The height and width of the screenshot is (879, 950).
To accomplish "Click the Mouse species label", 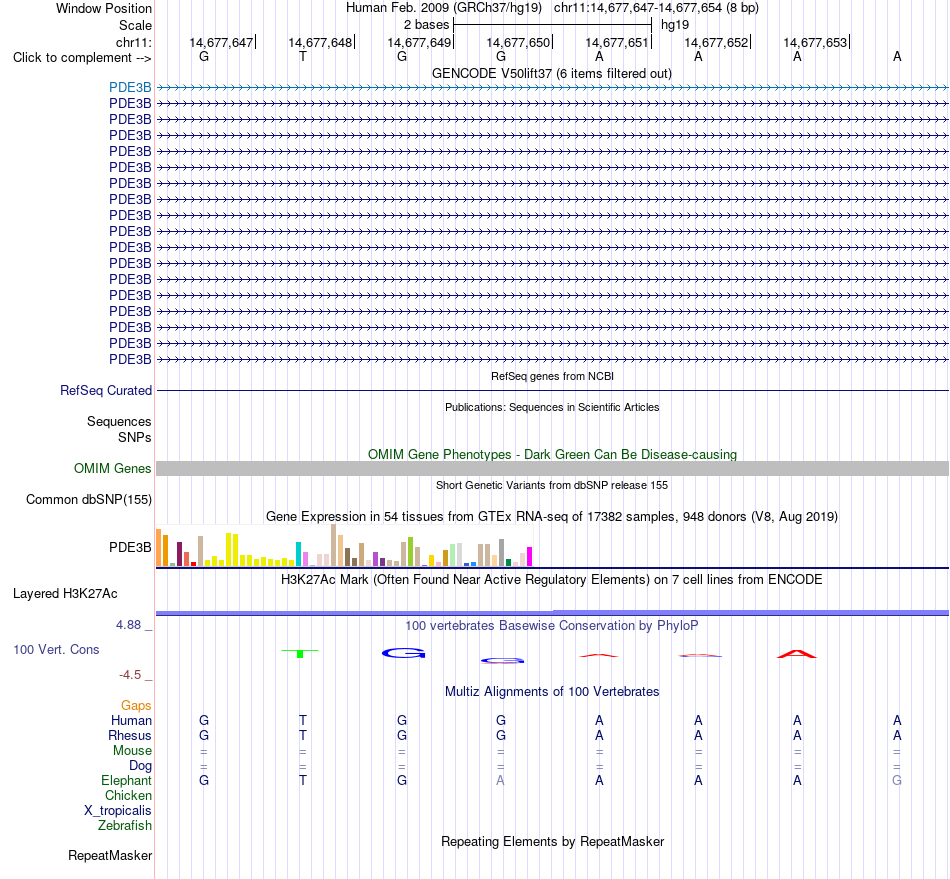I will coord(132,751).
